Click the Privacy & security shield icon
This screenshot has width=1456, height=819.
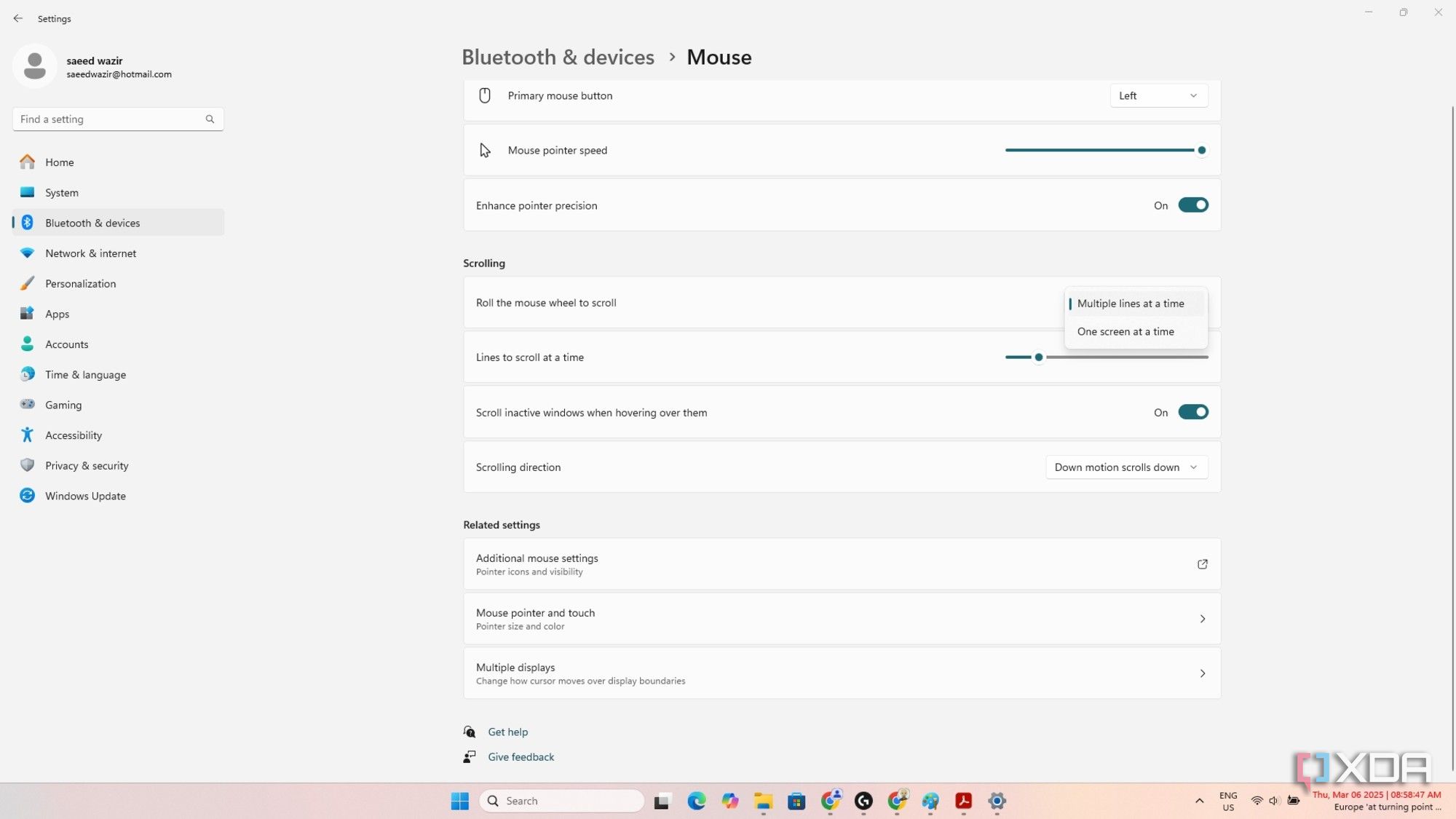[27, 465]
